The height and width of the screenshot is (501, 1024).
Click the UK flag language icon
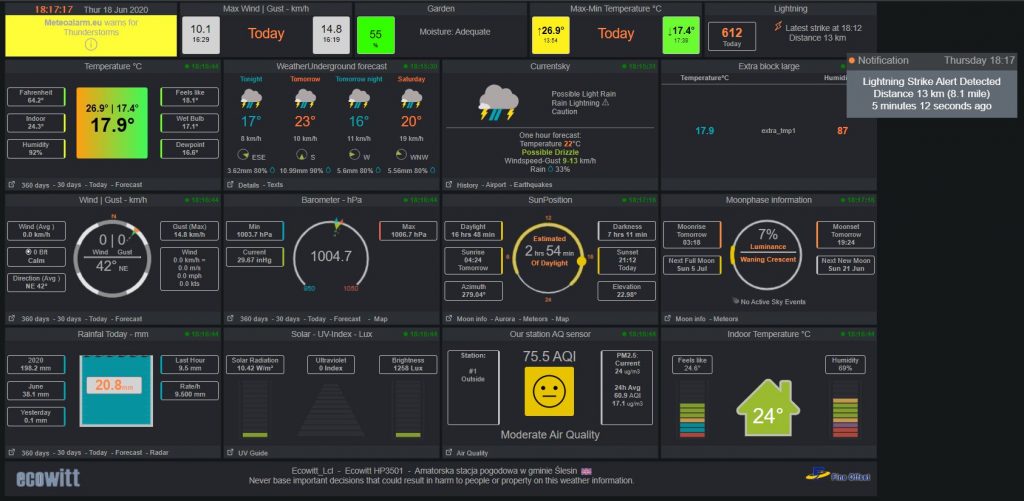click(586, 470)
